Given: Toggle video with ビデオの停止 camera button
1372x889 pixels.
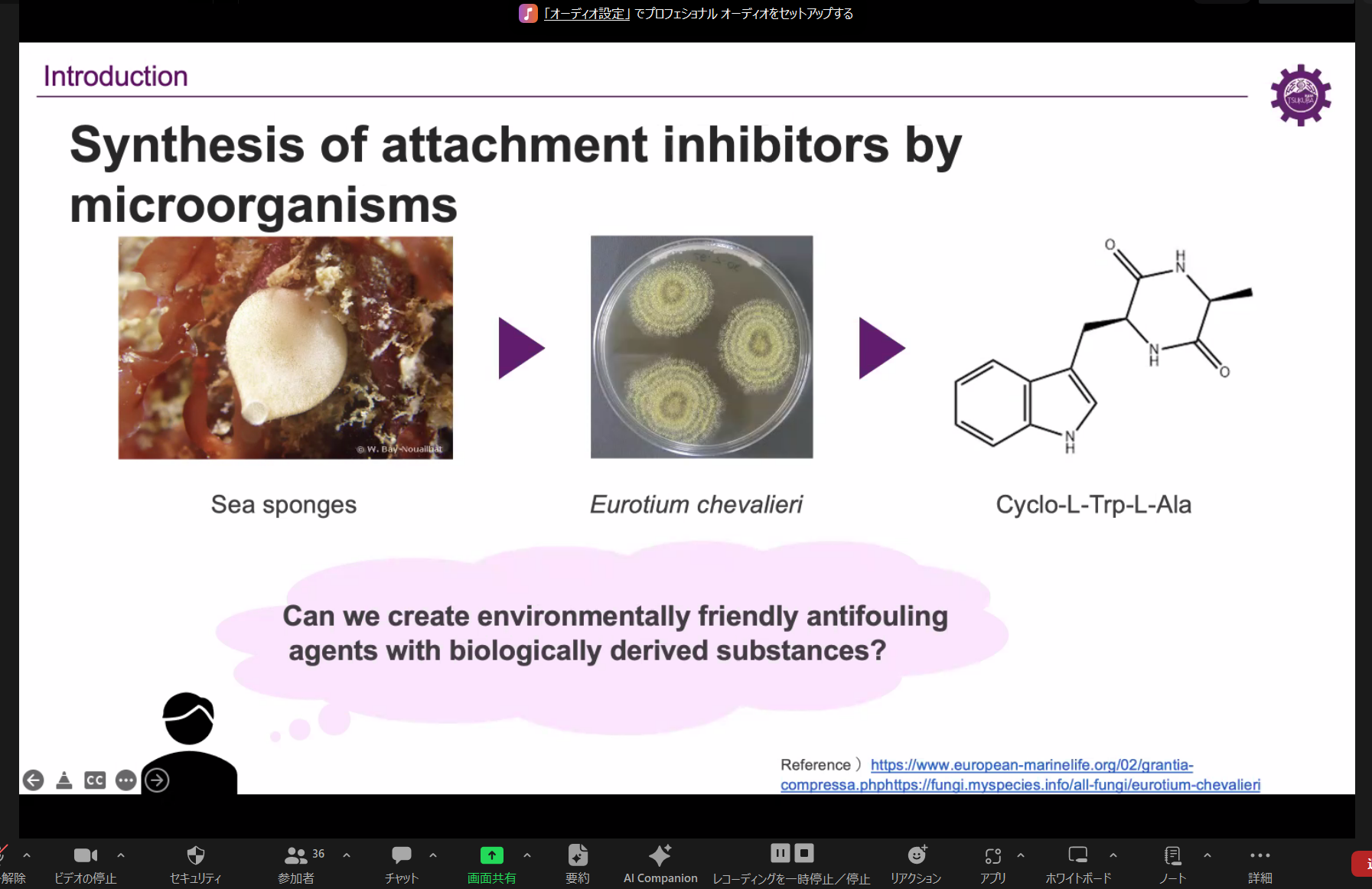Looking at the screenshot, I should 85,855.
